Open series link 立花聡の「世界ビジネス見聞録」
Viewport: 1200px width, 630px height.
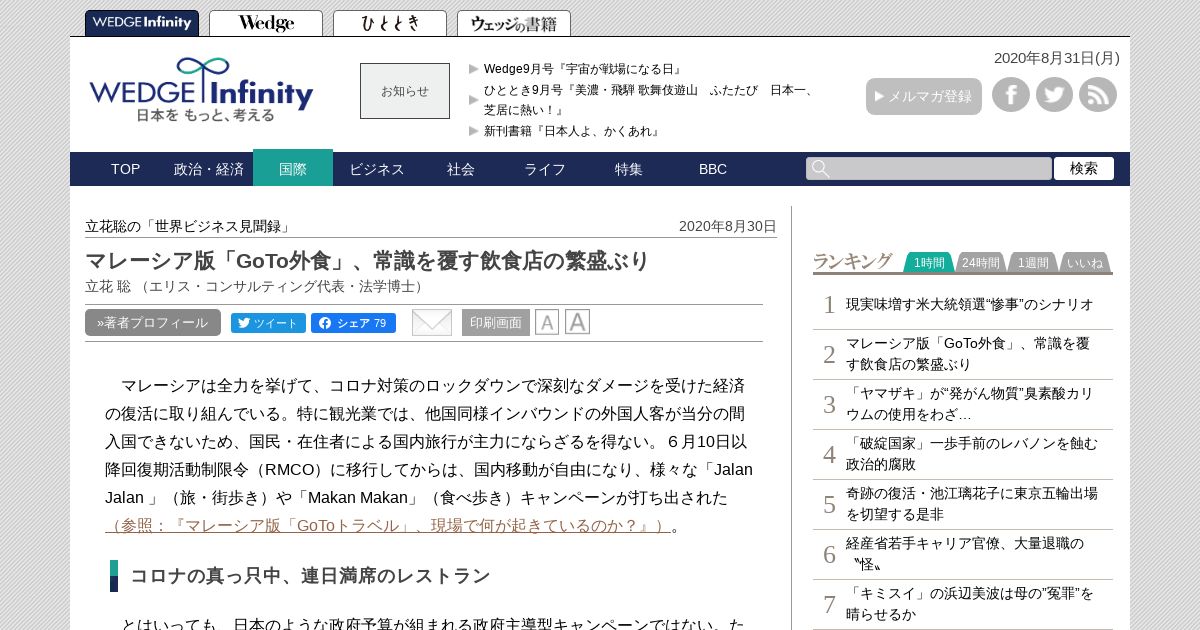point(189,226)
